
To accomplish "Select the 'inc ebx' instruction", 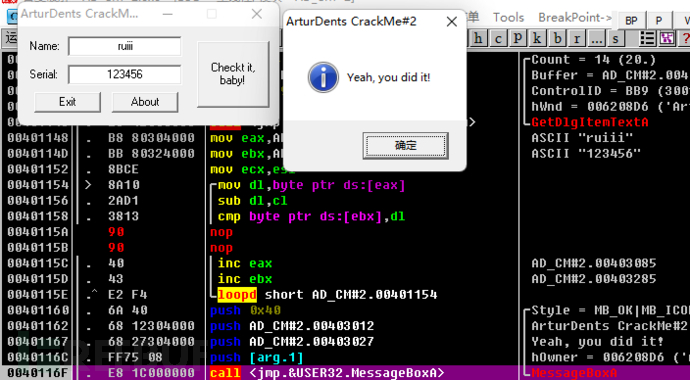I will [x=245, y=279].
